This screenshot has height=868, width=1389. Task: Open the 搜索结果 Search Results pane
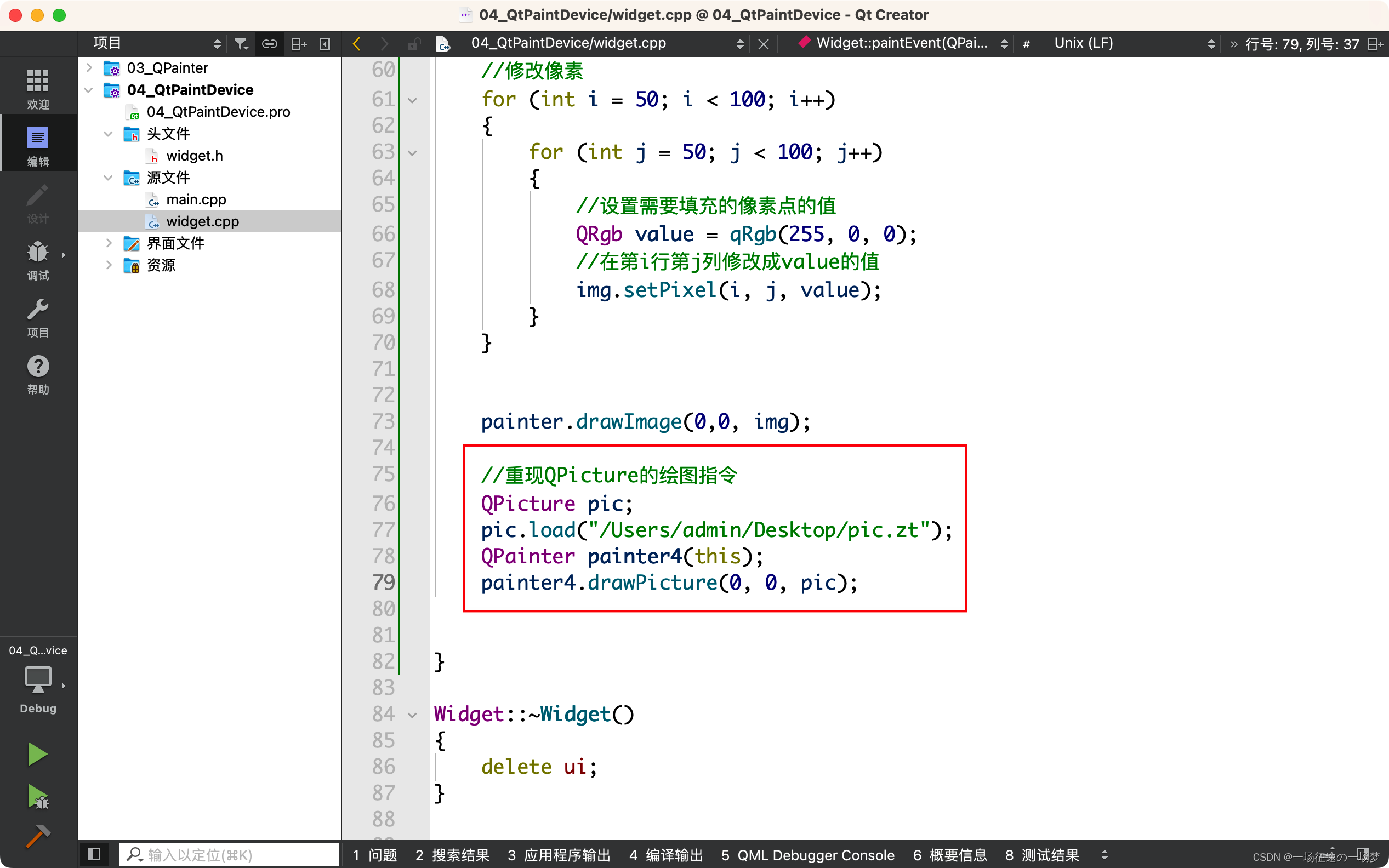coord(452,855)
